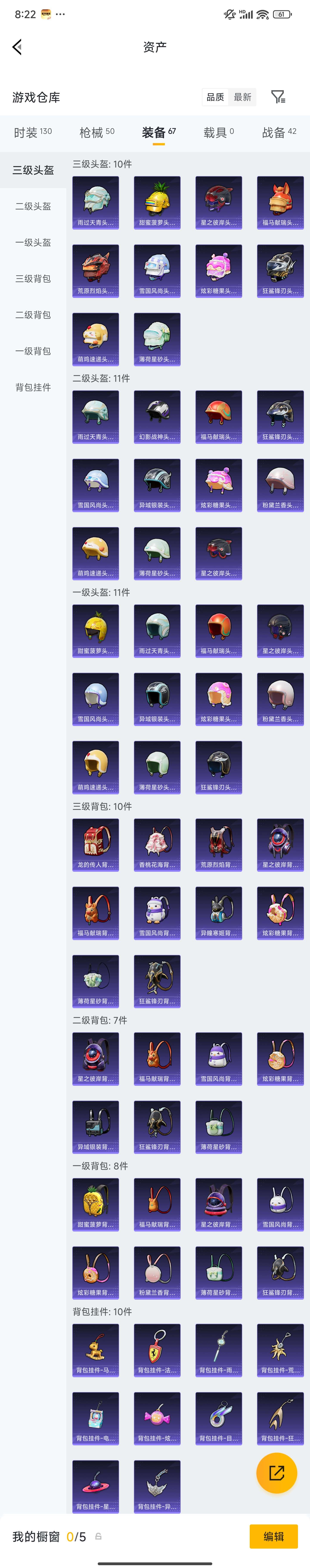Image resolution: width=310 pixels, height=1568 pixels.
Task: Jump to 二级头盔 in sidebar
Action: tap(33, 206)
